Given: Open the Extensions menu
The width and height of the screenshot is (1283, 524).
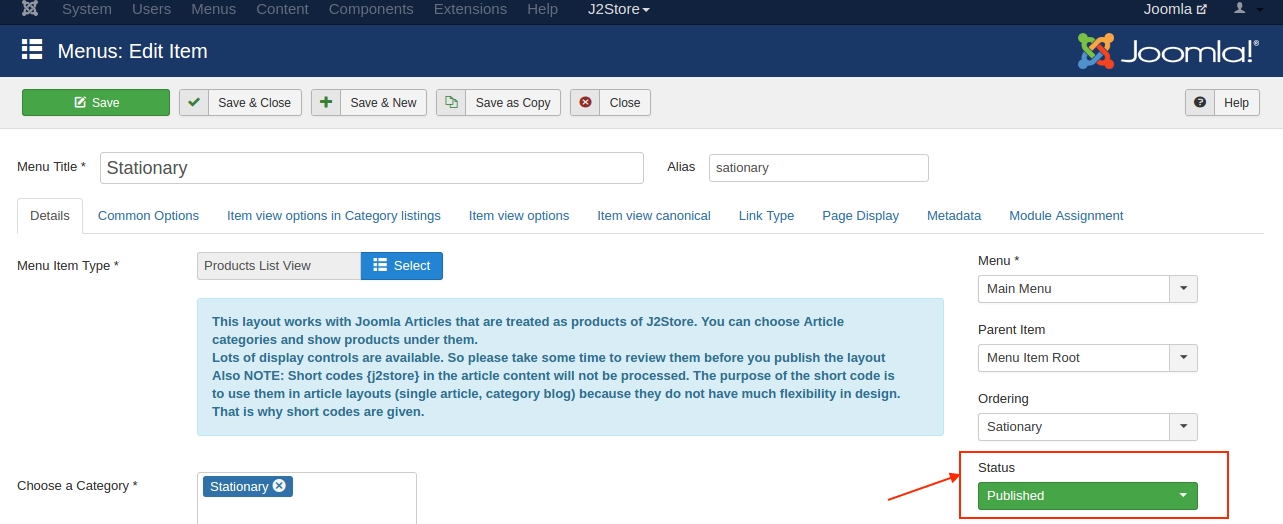Looking at the screenshot, I should 470,9.
